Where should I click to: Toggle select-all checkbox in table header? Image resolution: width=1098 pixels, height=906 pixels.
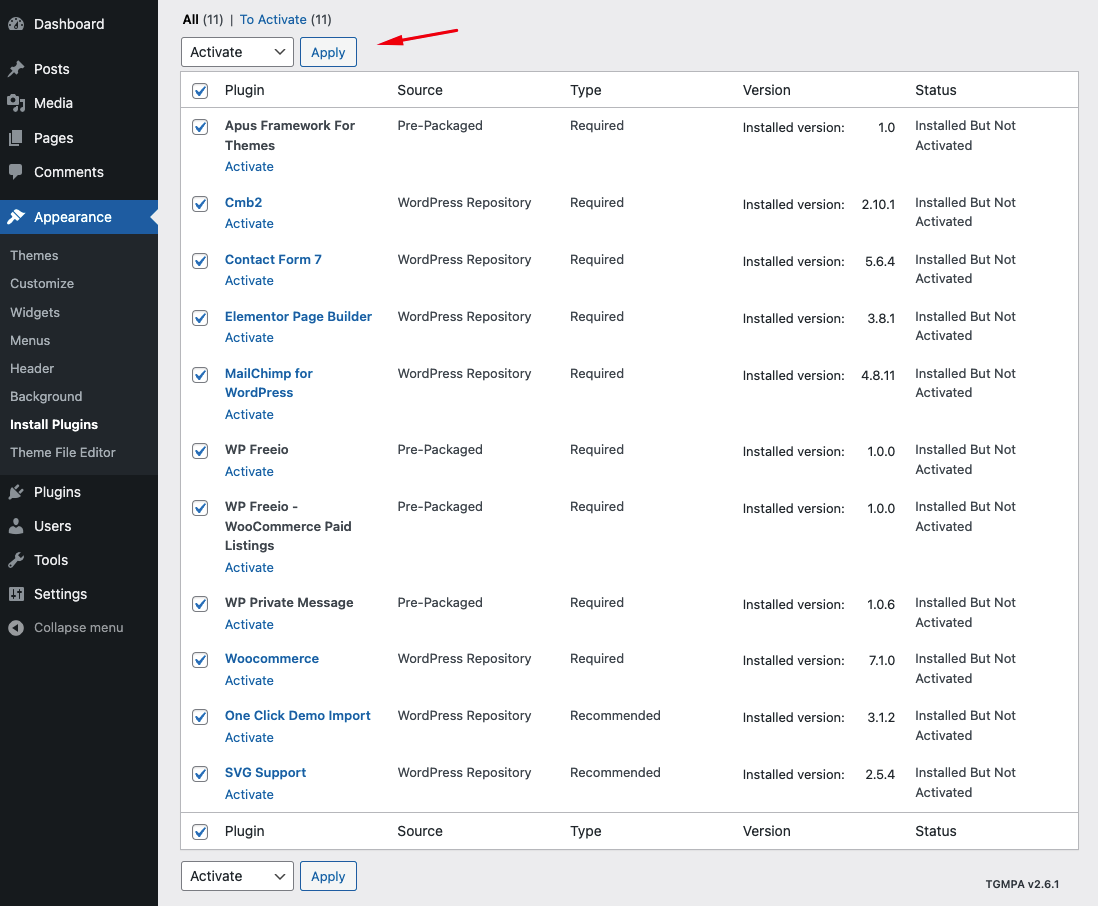(x=200, y=91)
